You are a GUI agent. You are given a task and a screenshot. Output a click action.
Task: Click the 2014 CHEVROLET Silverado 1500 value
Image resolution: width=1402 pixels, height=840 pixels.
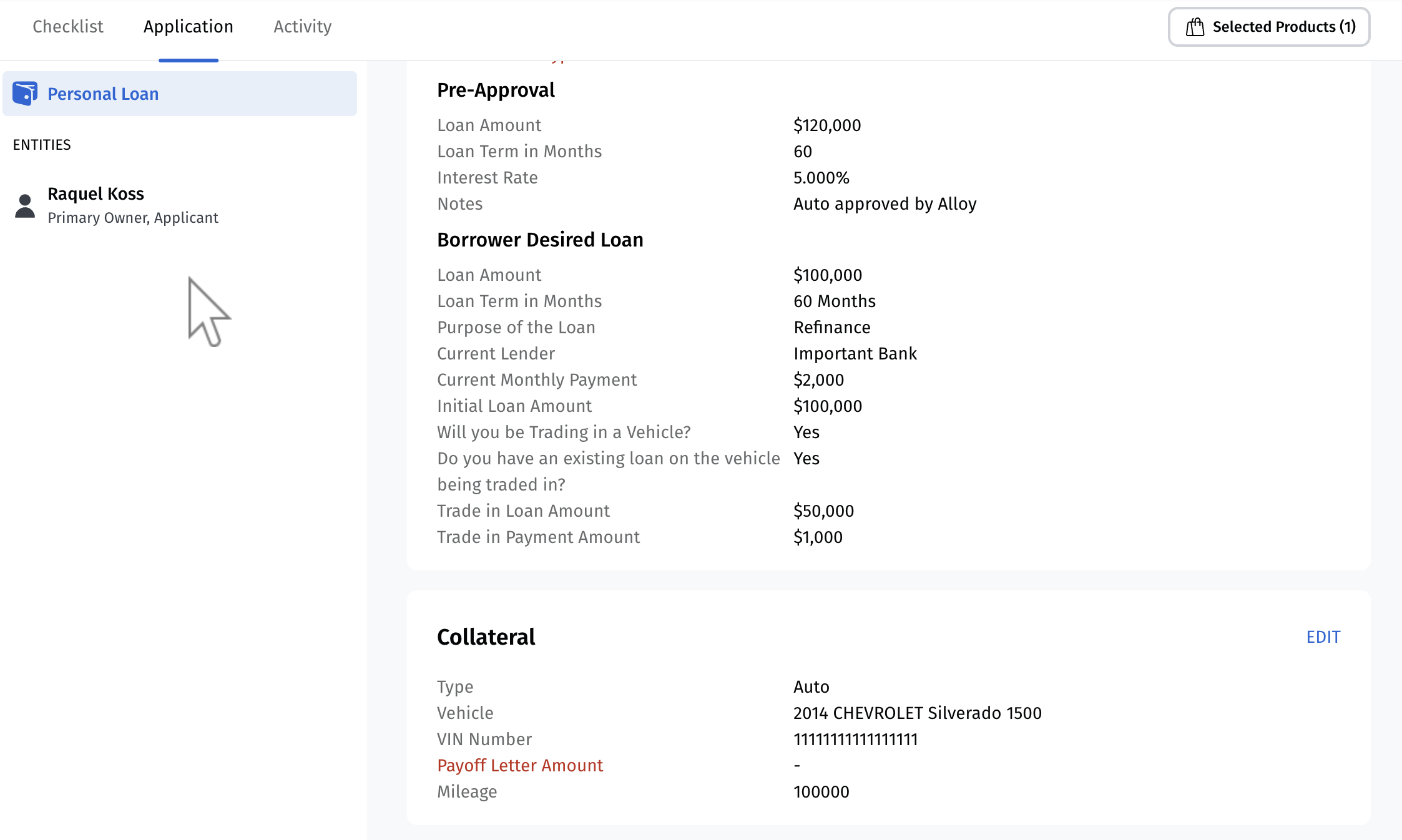coord(917,713)
